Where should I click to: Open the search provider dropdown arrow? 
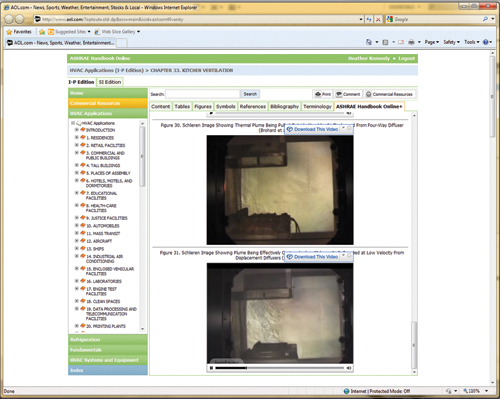tap(493, 19)
